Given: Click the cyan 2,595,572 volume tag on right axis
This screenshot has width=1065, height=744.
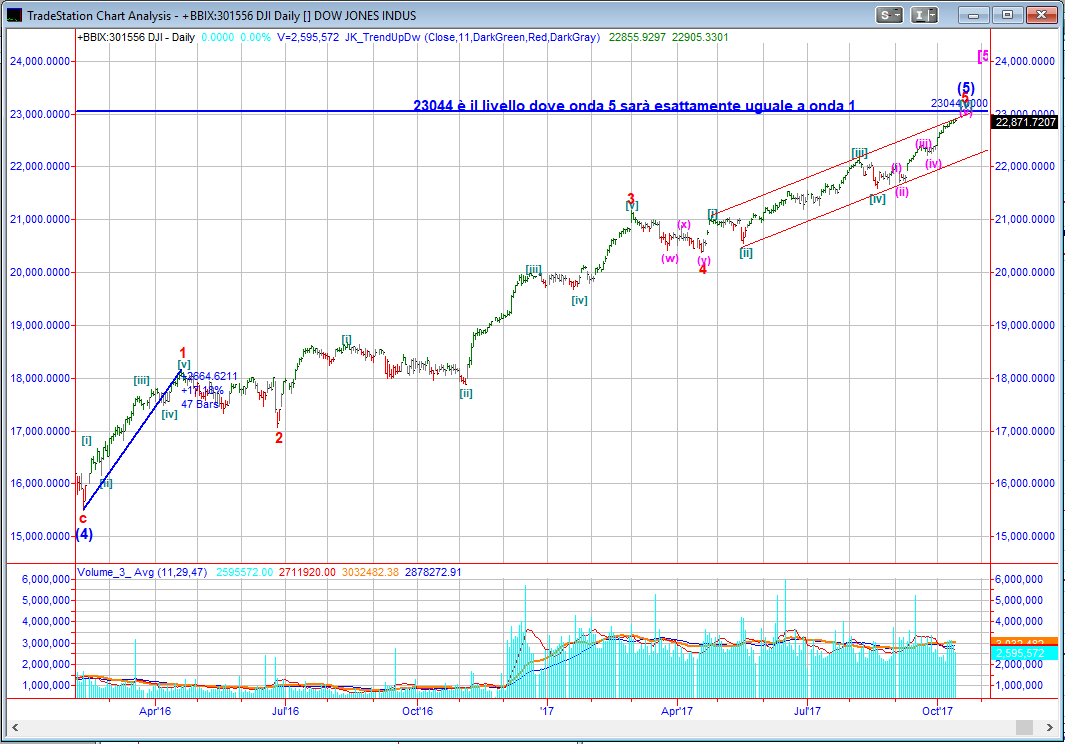Looking at the screenshot, I should point(1026,653).
